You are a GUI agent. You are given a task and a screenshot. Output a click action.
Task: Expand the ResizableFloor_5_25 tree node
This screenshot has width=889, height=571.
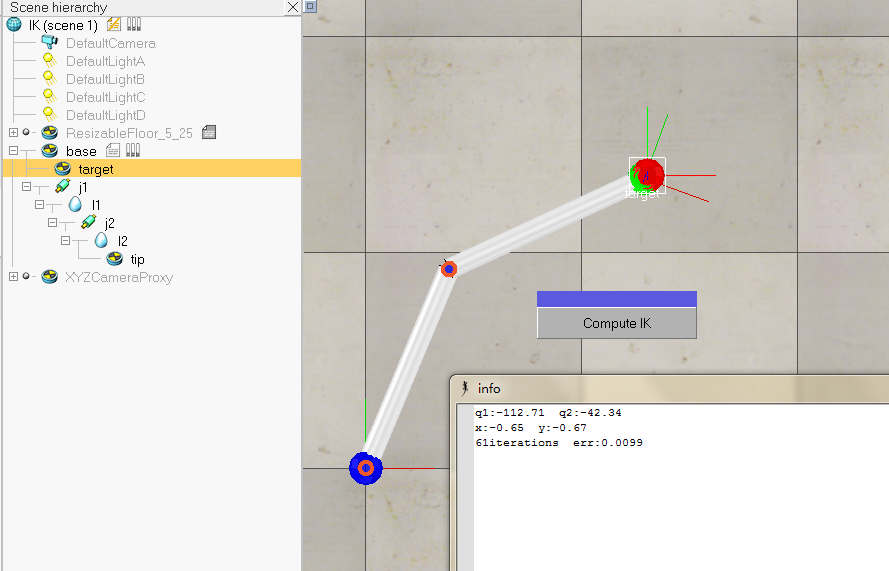tap(13, 132)
